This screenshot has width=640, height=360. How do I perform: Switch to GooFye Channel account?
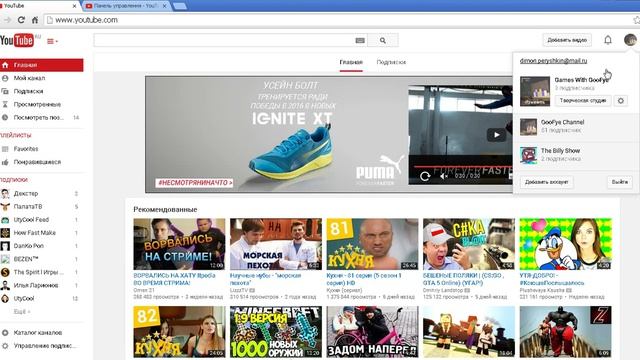(x=576, y=127)
